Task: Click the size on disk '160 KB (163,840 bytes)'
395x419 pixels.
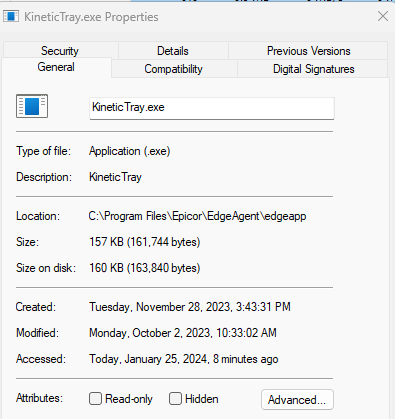Action: point(145,268)
